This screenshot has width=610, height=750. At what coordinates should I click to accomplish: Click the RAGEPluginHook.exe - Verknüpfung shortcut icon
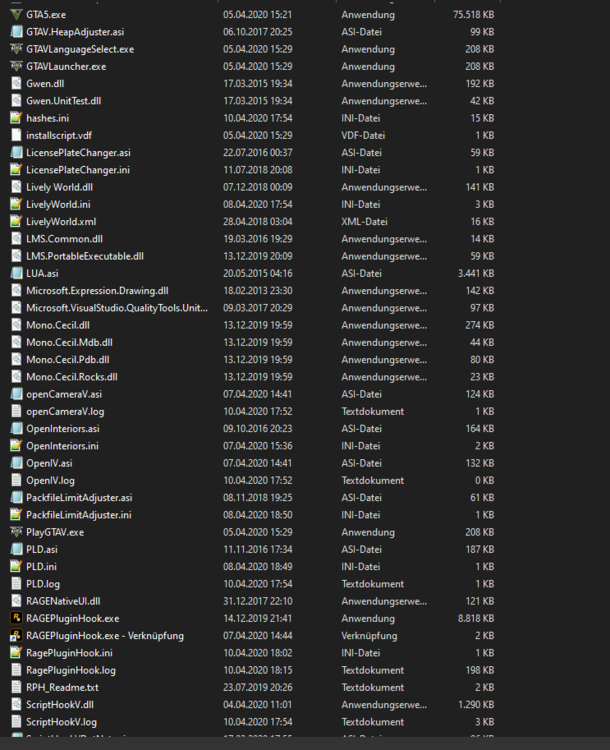point(16,636)
